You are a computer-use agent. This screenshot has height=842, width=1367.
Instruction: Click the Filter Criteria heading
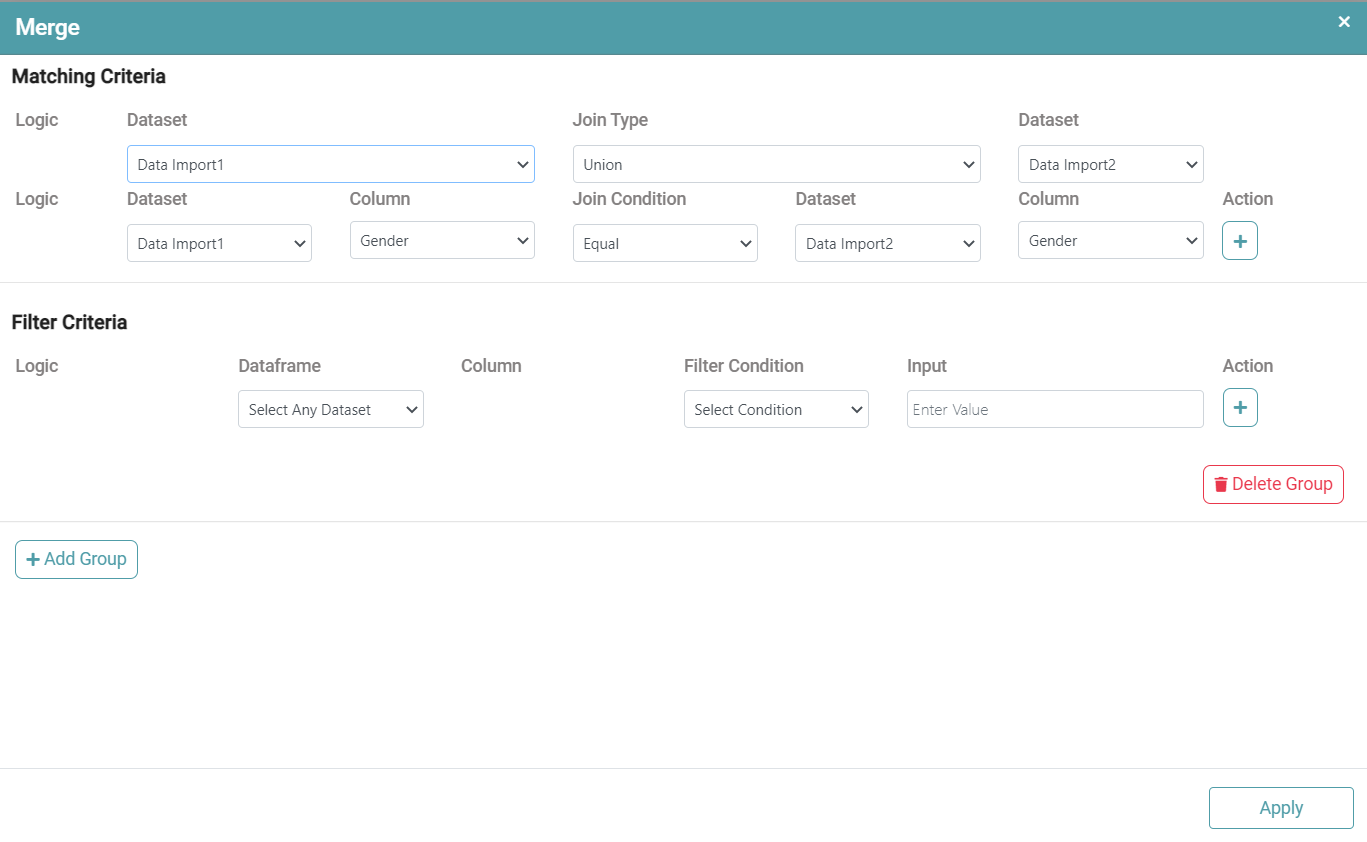click(69, 322)
